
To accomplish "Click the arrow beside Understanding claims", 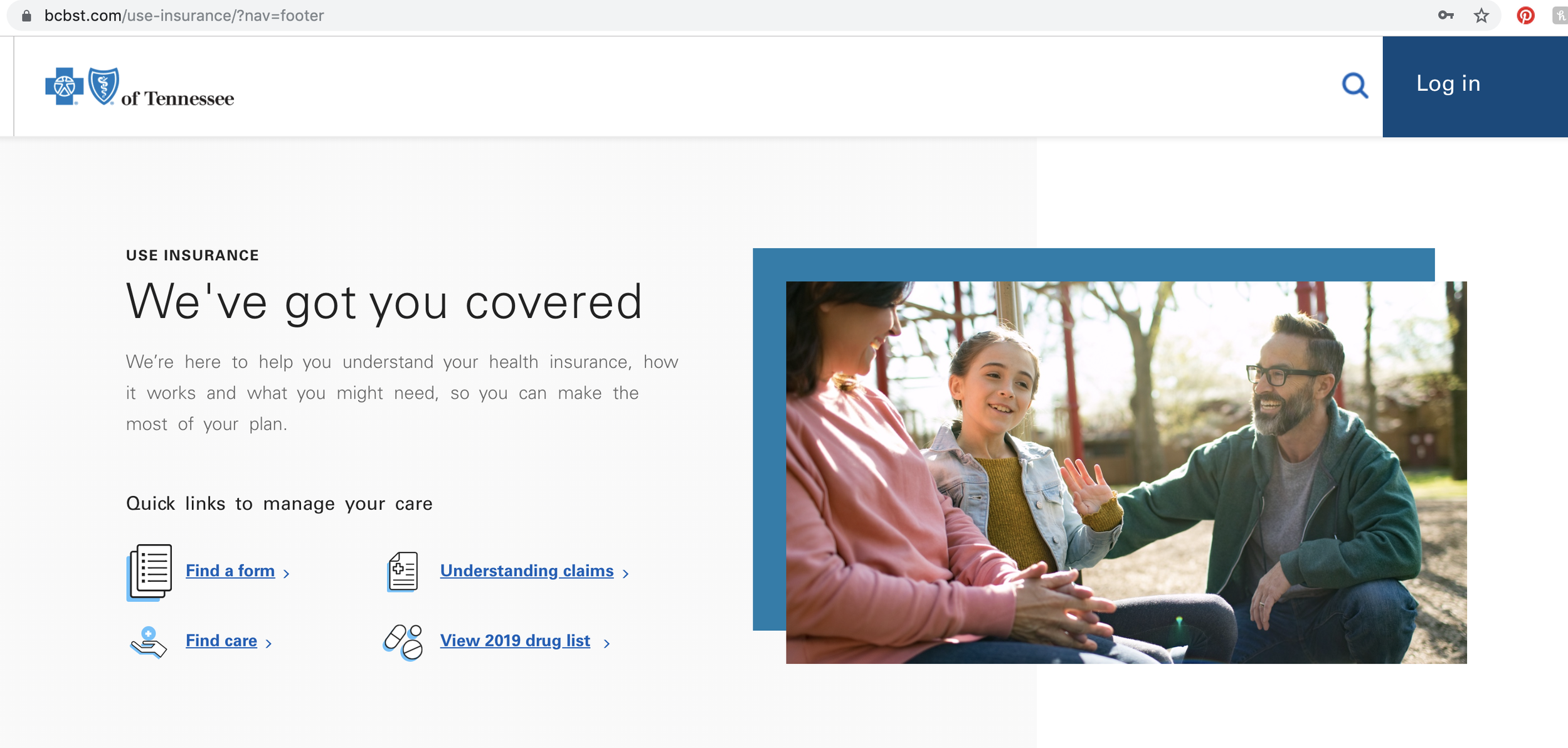I will (625, 573).
